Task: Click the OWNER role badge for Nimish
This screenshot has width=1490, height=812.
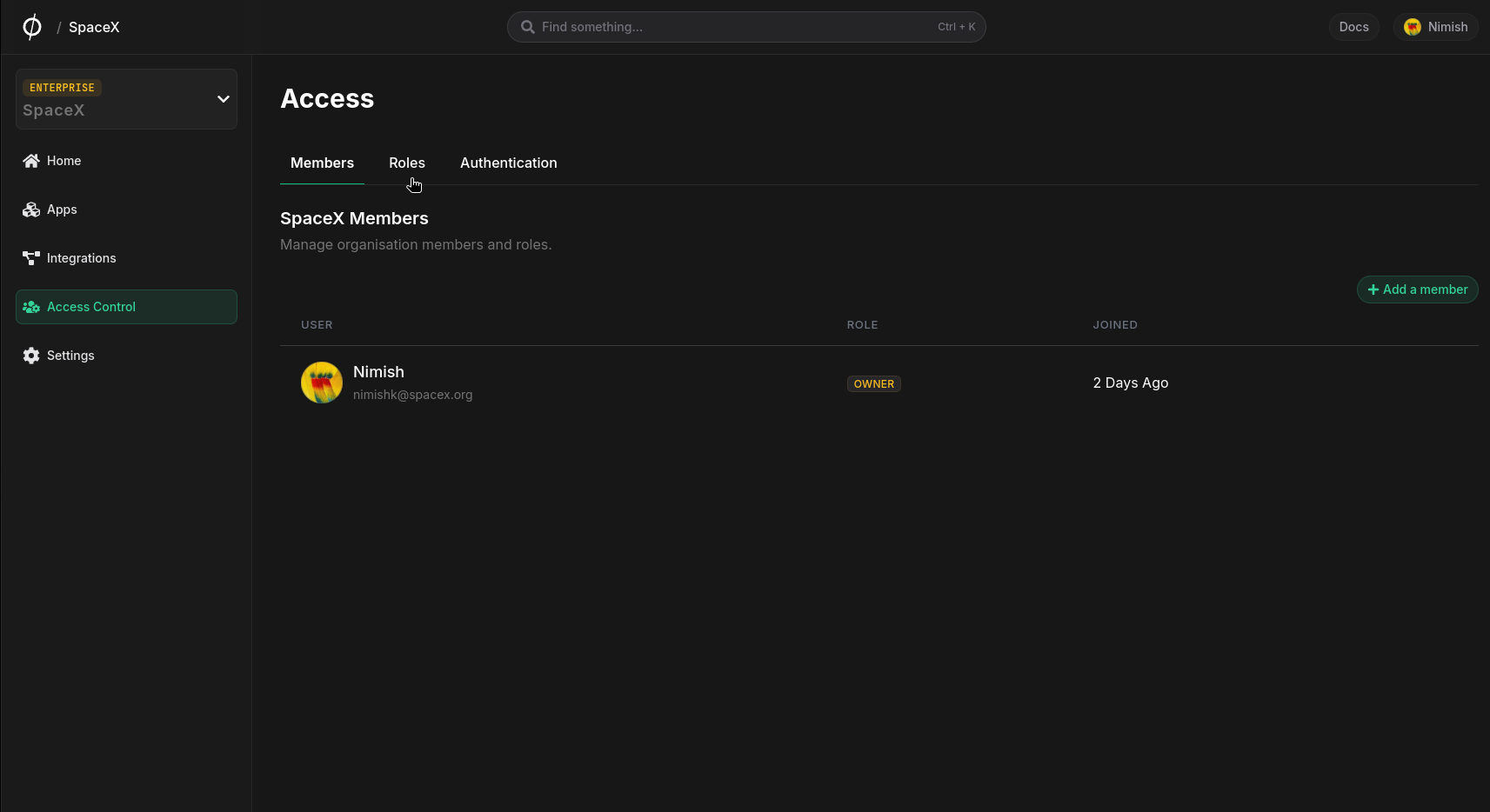Action: (x=873, y=383)
